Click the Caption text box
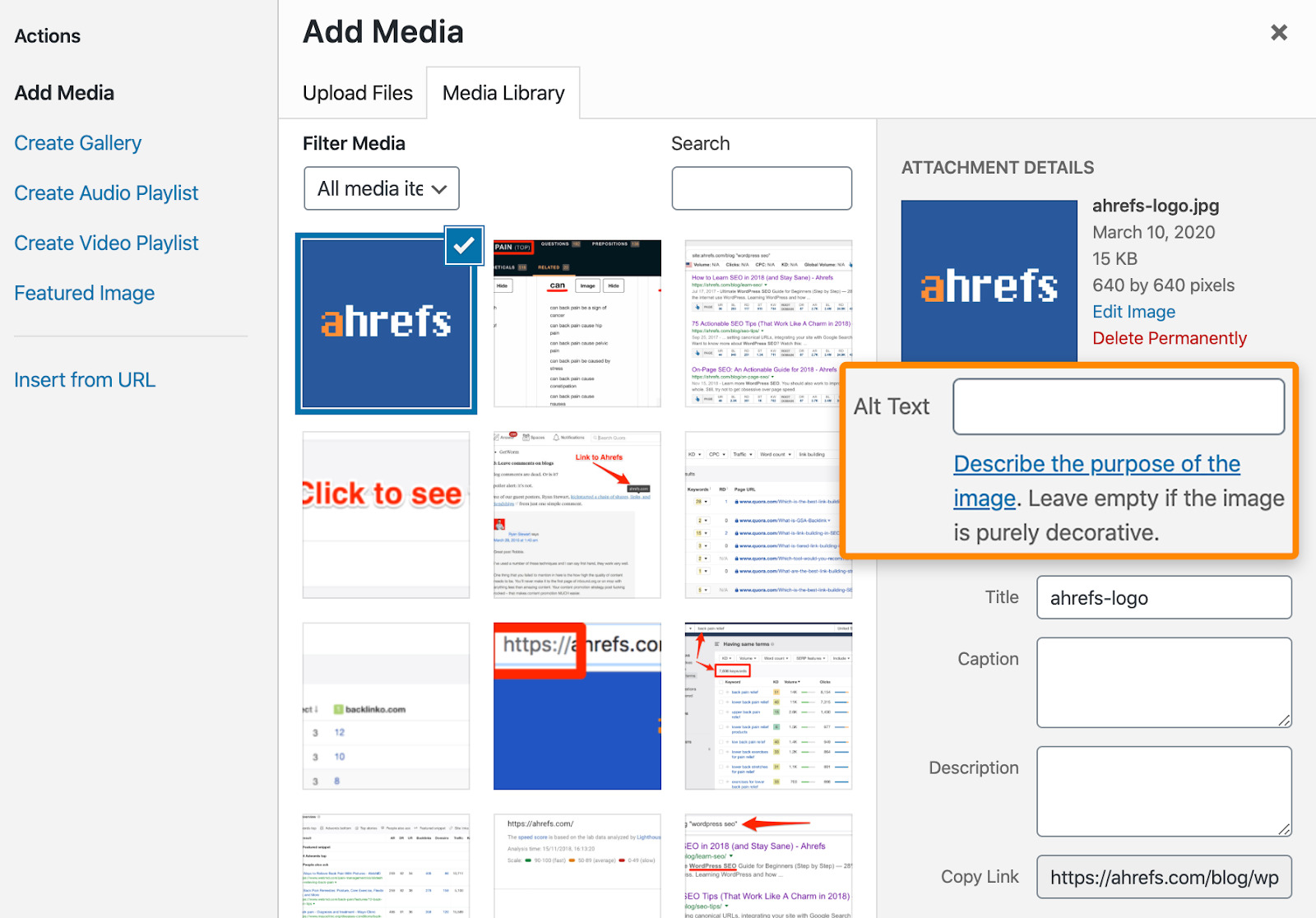The image size is (1316, 918). 1162,683
